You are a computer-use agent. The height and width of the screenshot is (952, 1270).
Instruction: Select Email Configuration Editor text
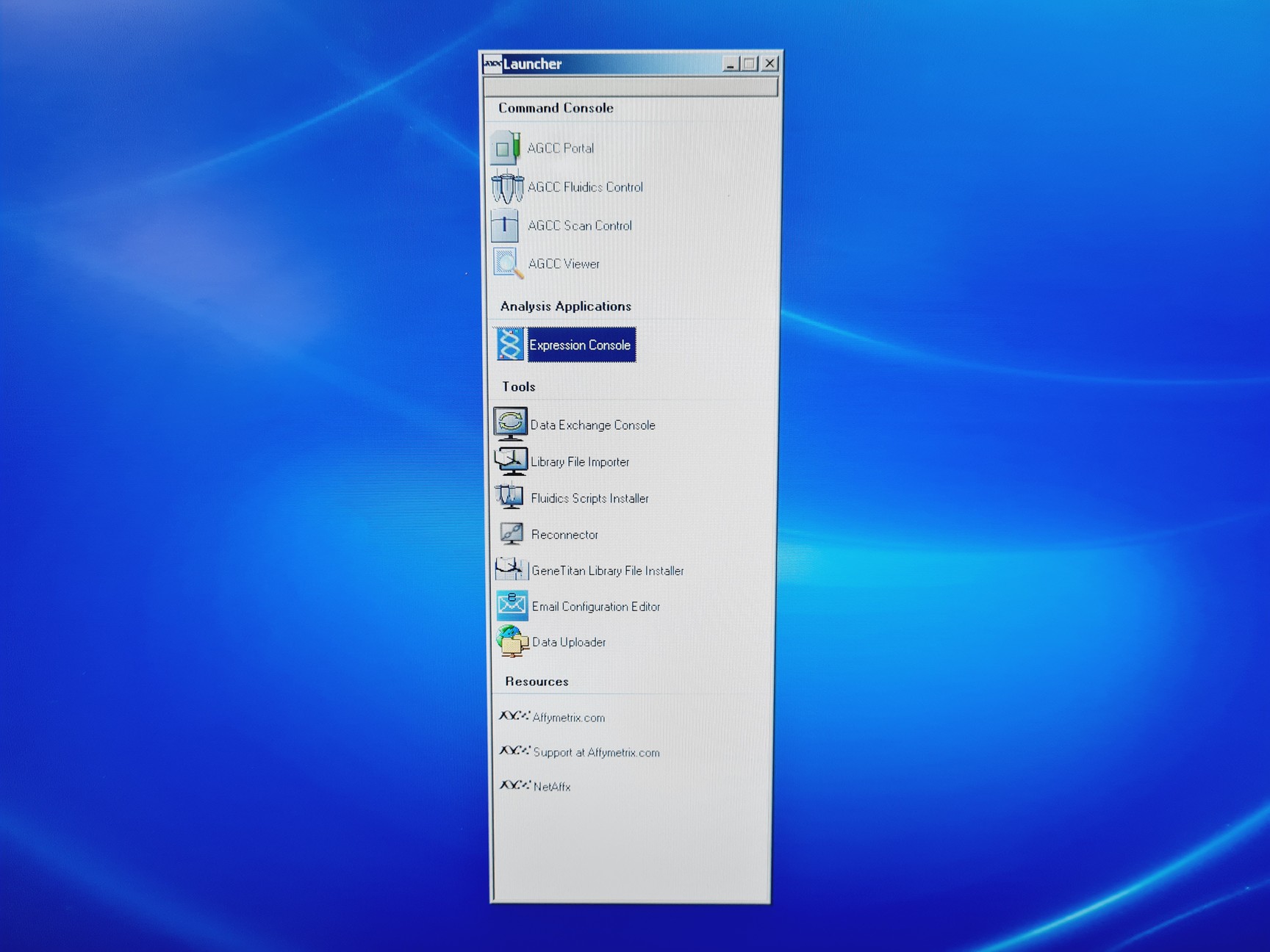(596, 607)
